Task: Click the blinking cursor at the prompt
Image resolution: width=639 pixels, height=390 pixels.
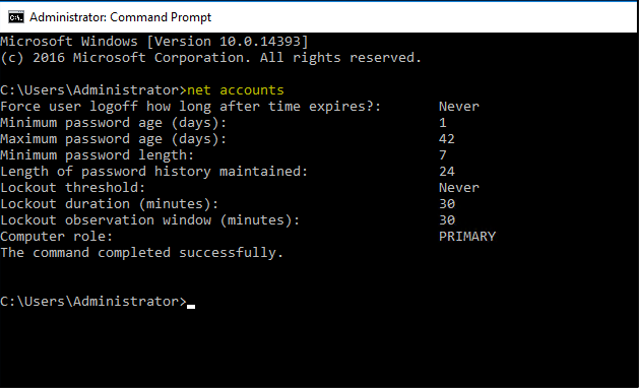Action: (191, 307)
